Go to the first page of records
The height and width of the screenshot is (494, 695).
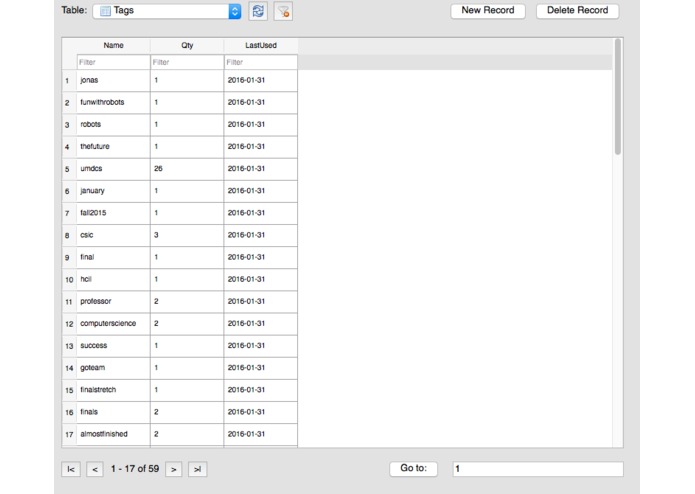click(71, 469)
